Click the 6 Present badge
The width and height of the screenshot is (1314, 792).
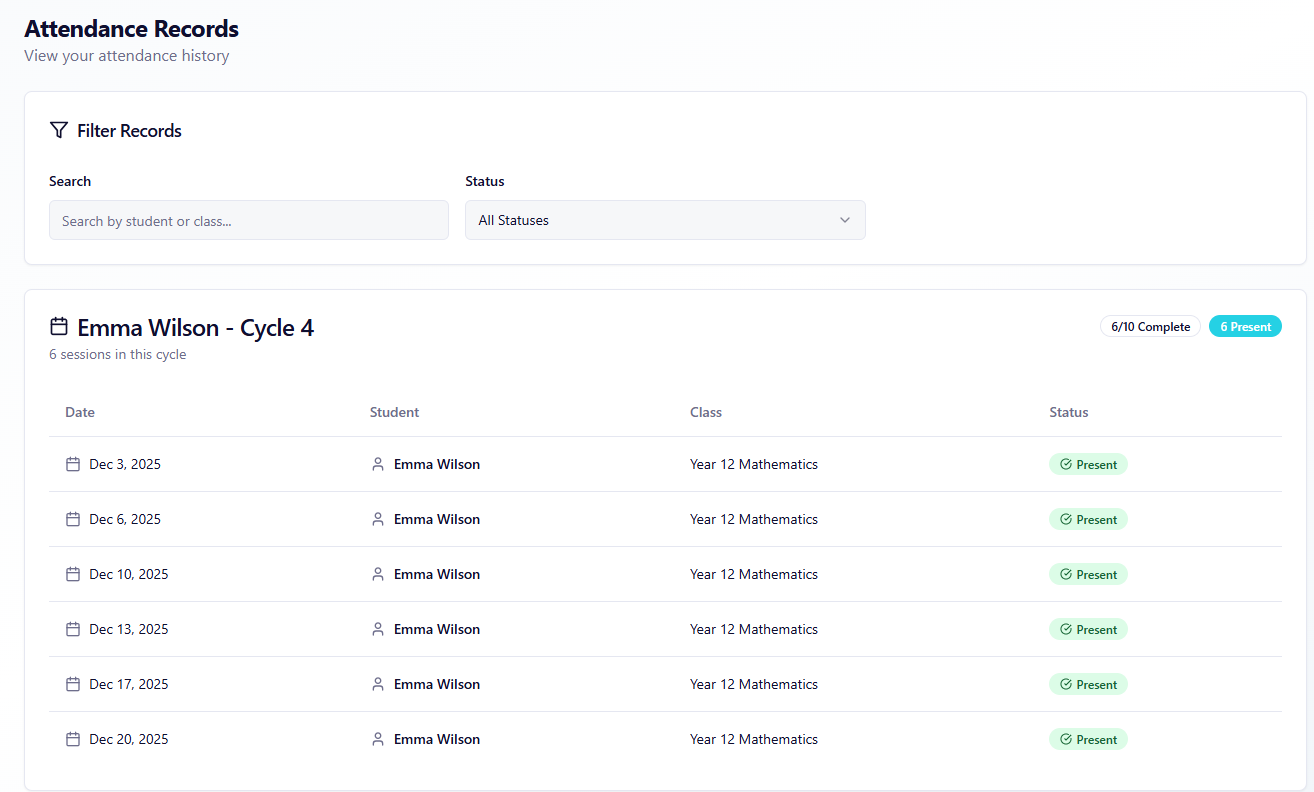1245,327
